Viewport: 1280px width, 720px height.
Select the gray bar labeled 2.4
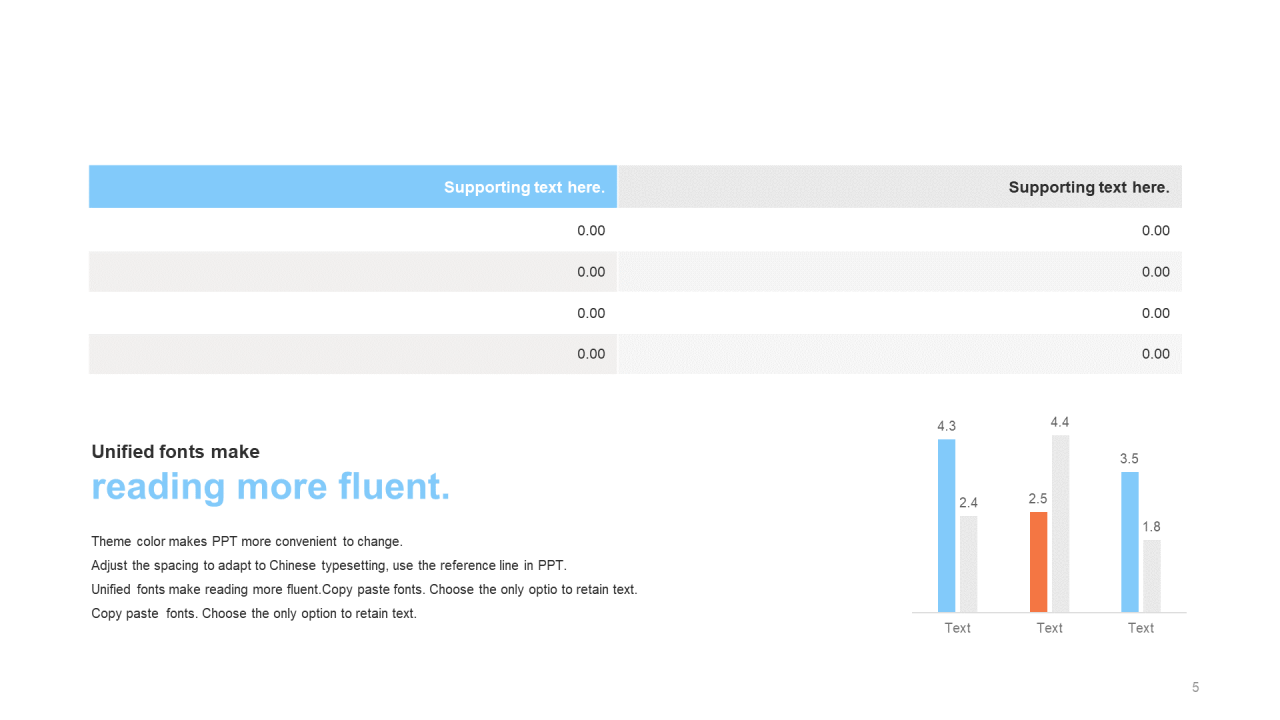click(968, 563)
